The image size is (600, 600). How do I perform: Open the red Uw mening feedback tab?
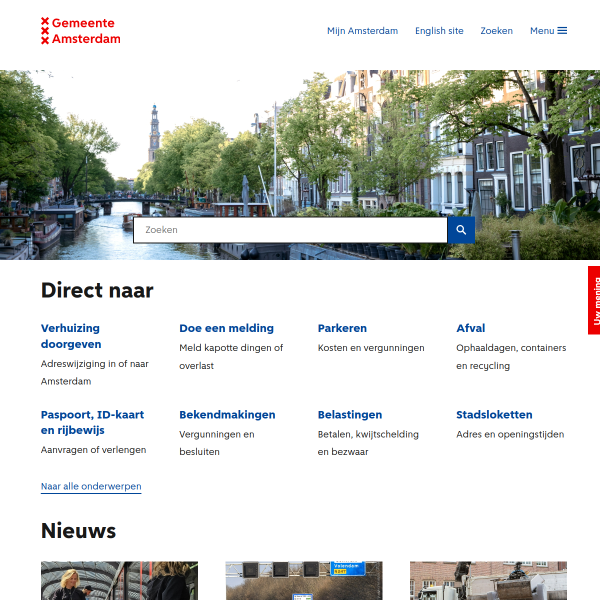(x=594, y=300)
